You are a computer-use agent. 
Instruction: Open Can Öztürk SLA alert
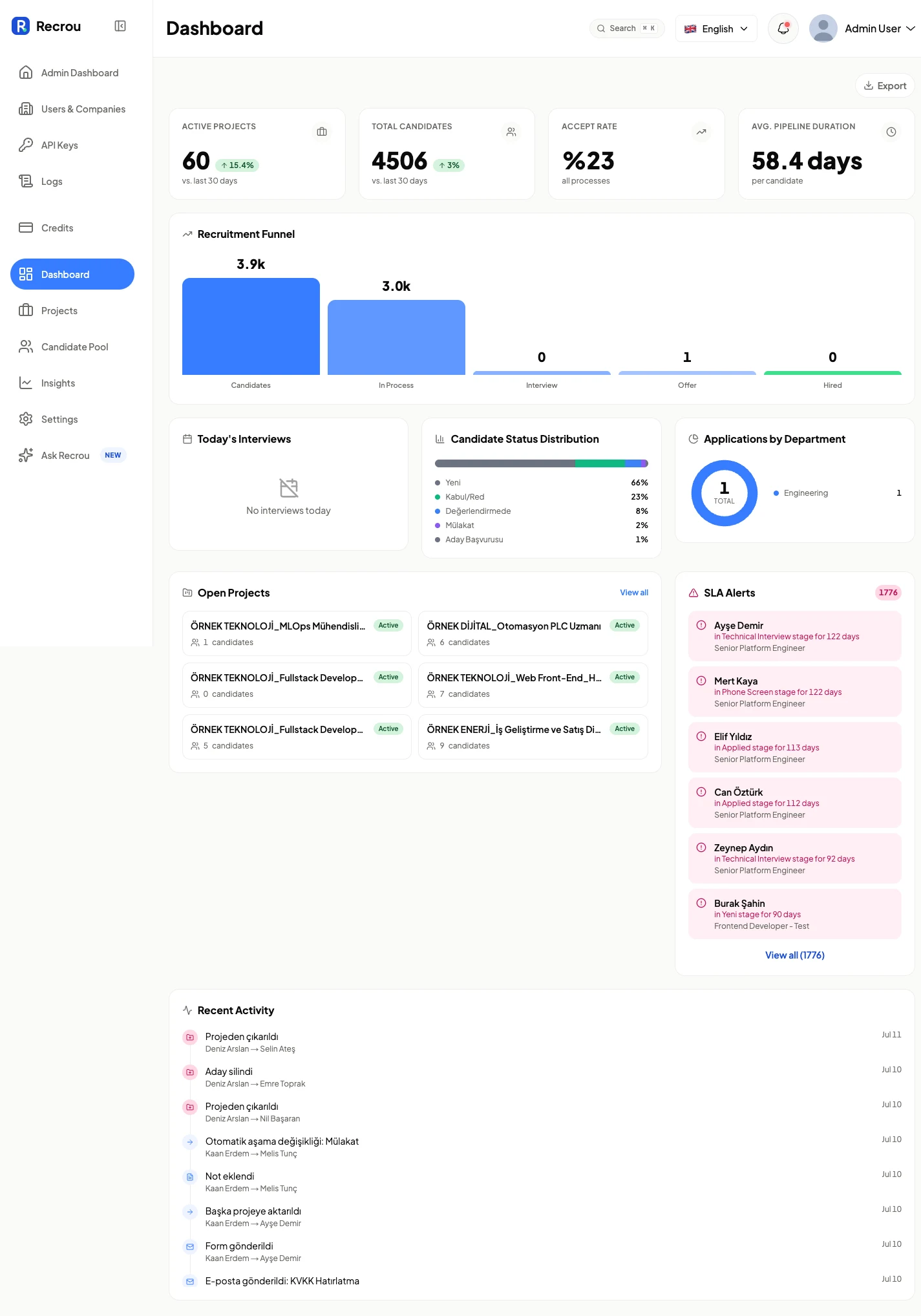coord(795,803)
